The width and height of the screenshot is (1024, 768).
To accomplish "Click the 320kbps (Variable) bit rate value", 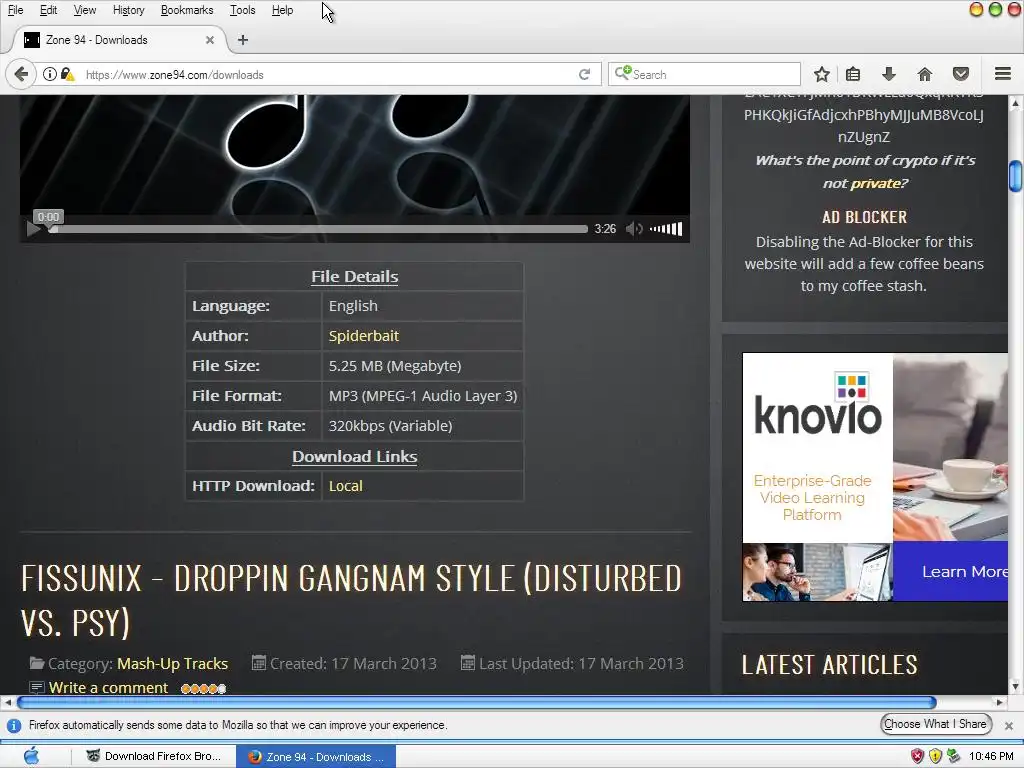I will tap(390, 426).
